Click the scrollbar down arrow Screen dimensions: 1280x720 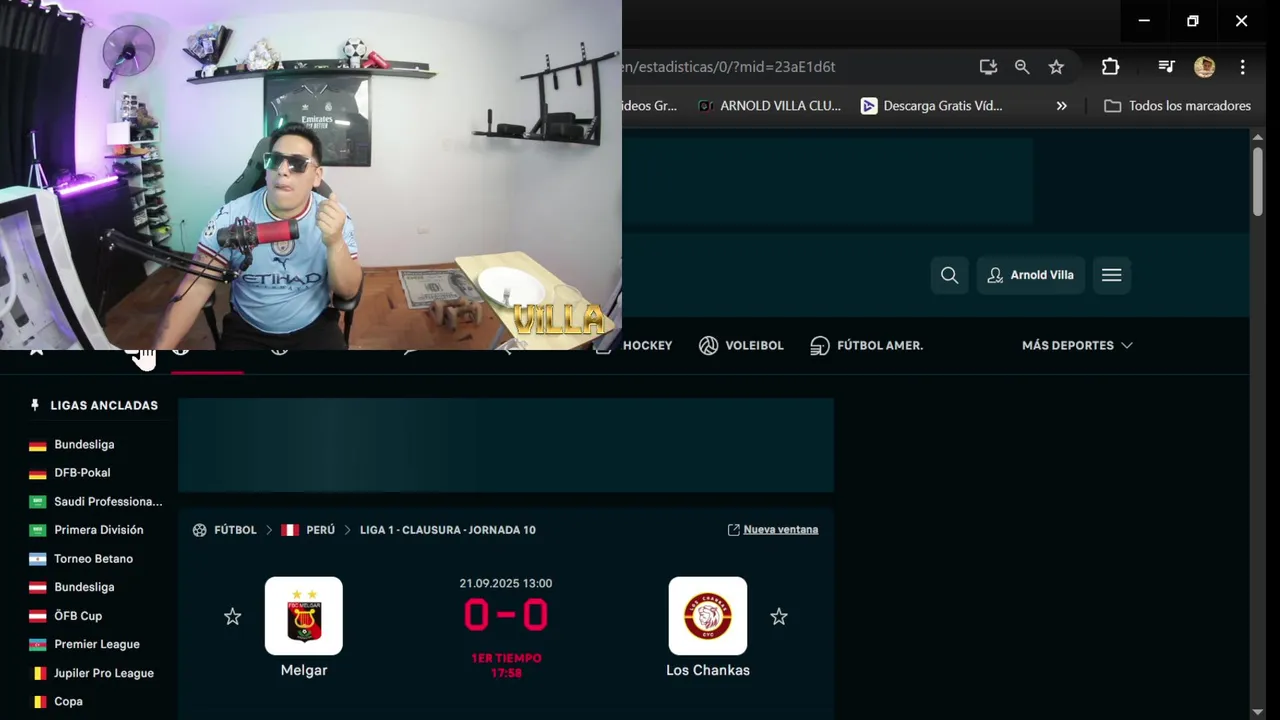[1258, 711]
